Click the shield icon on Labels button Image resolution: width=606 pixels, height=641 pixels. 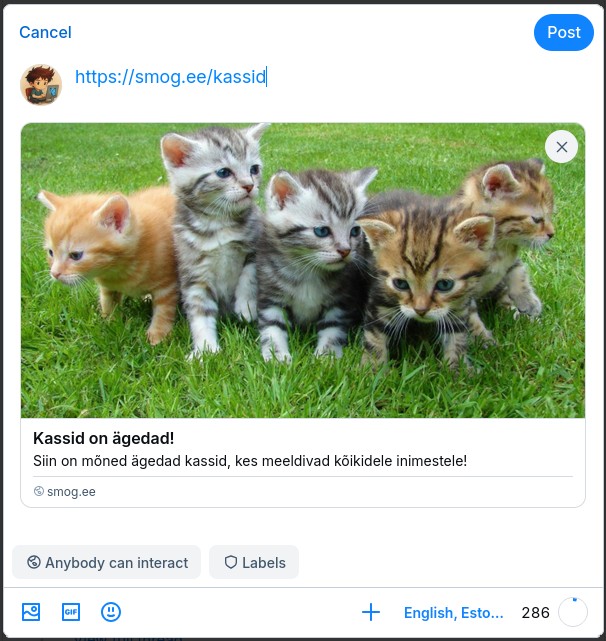(231, 563)
